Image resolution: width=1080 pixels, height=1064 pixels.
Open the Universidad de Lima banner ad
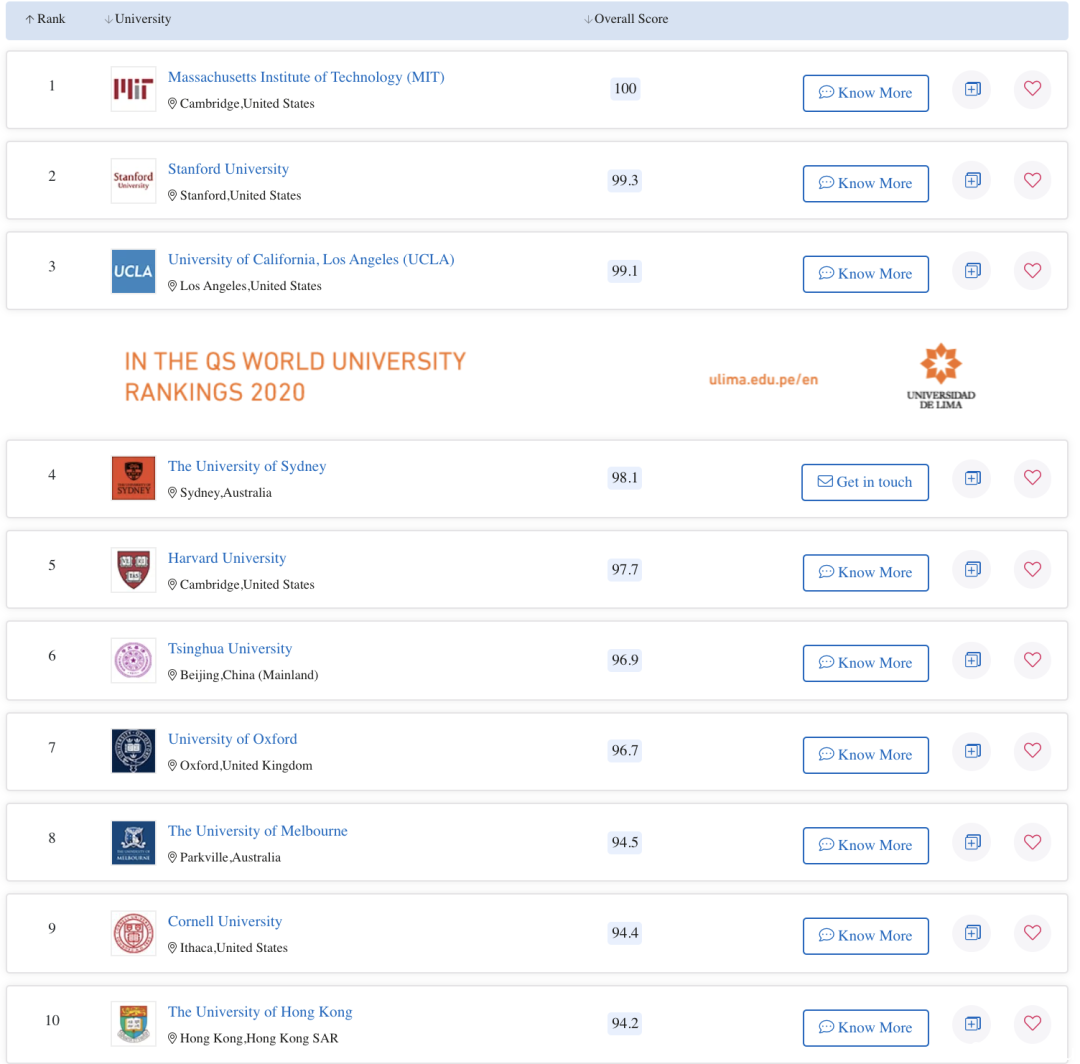[x=537, y=376]
